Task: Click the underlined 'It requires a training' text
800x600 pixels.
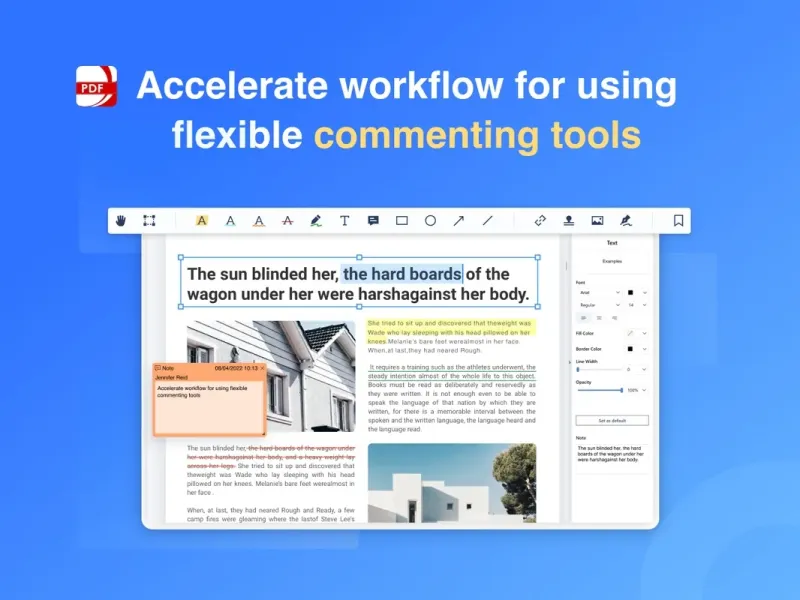Action: (x=452, y=371)
